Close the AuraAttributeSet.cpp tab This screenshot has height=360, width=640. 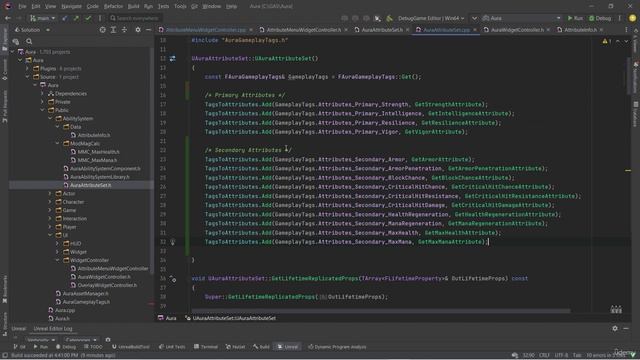tap(475, 30)
